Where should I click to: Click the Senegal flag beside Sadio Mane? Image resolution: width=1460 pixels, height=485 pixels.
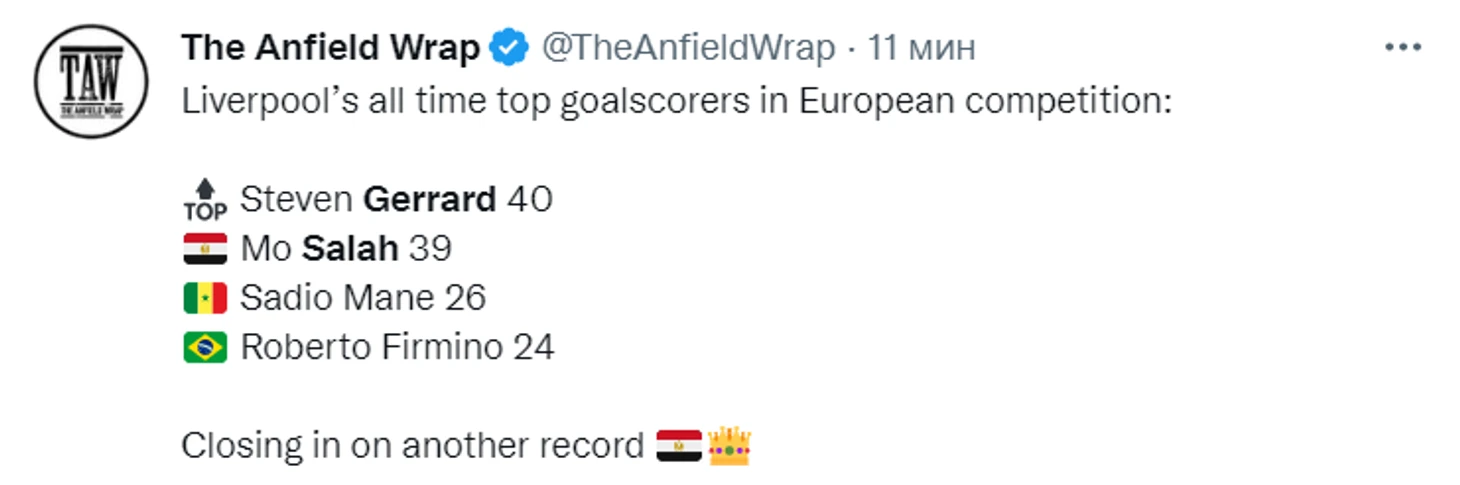205,298
